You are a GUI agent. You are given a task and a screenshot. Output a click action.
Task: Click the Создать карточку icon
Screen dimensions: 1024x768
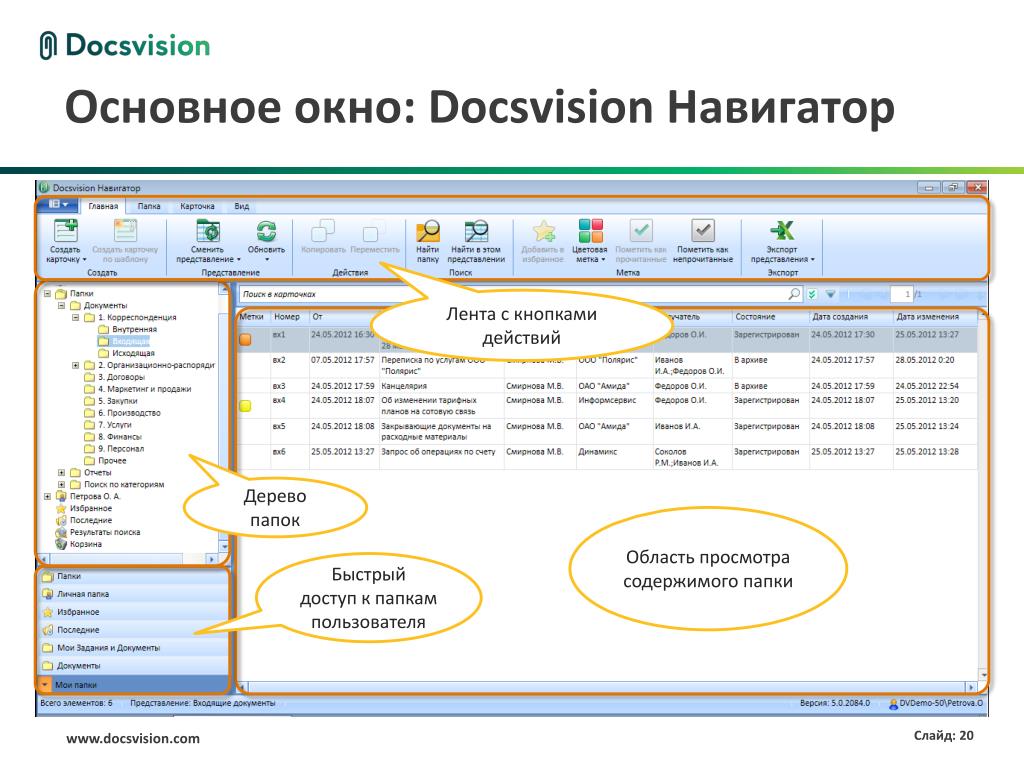tap(65, 231)
